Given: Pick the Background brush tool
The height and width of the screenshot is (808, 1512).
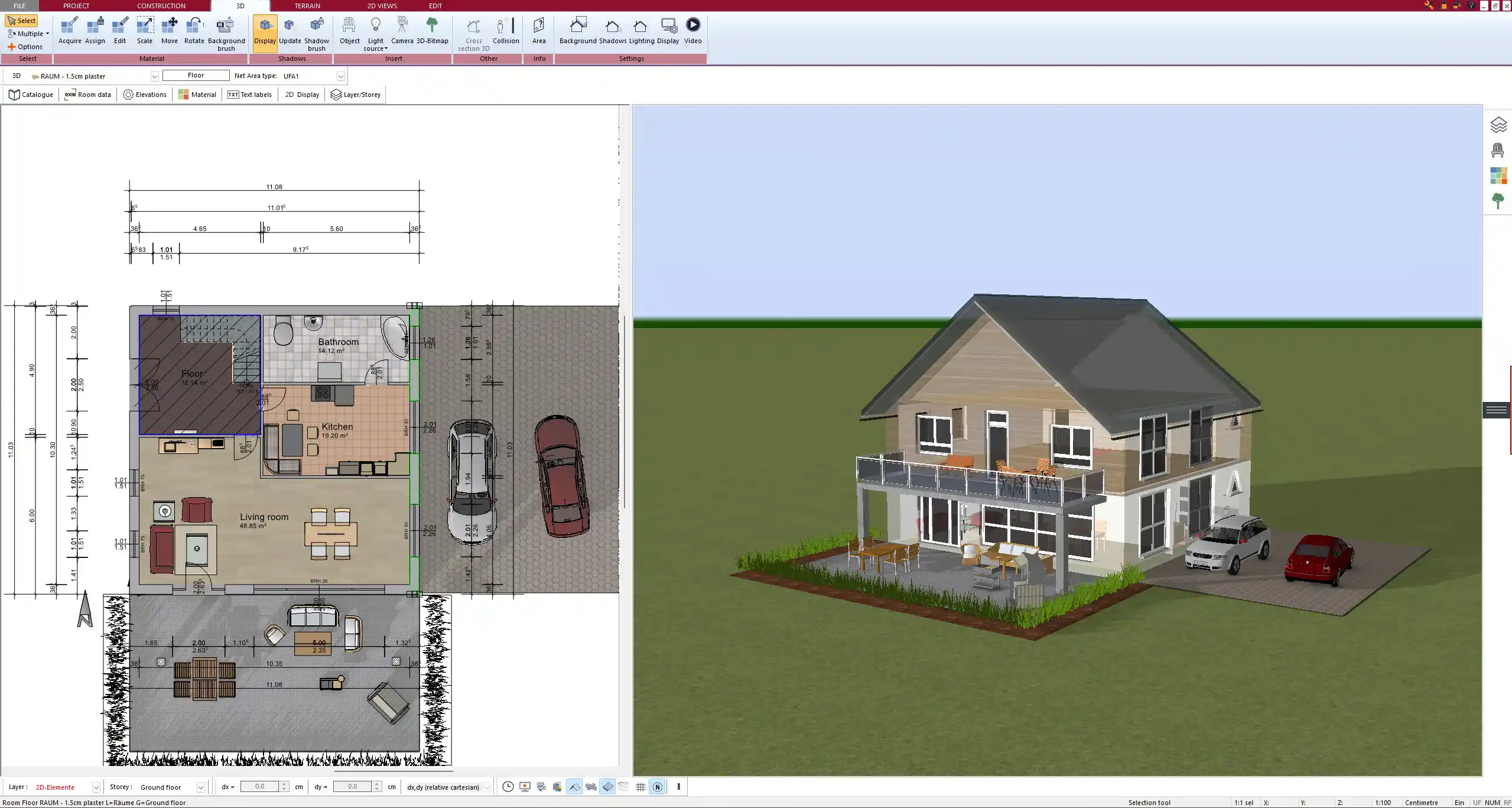Looking at the screenshot, I should click(226, 34).
